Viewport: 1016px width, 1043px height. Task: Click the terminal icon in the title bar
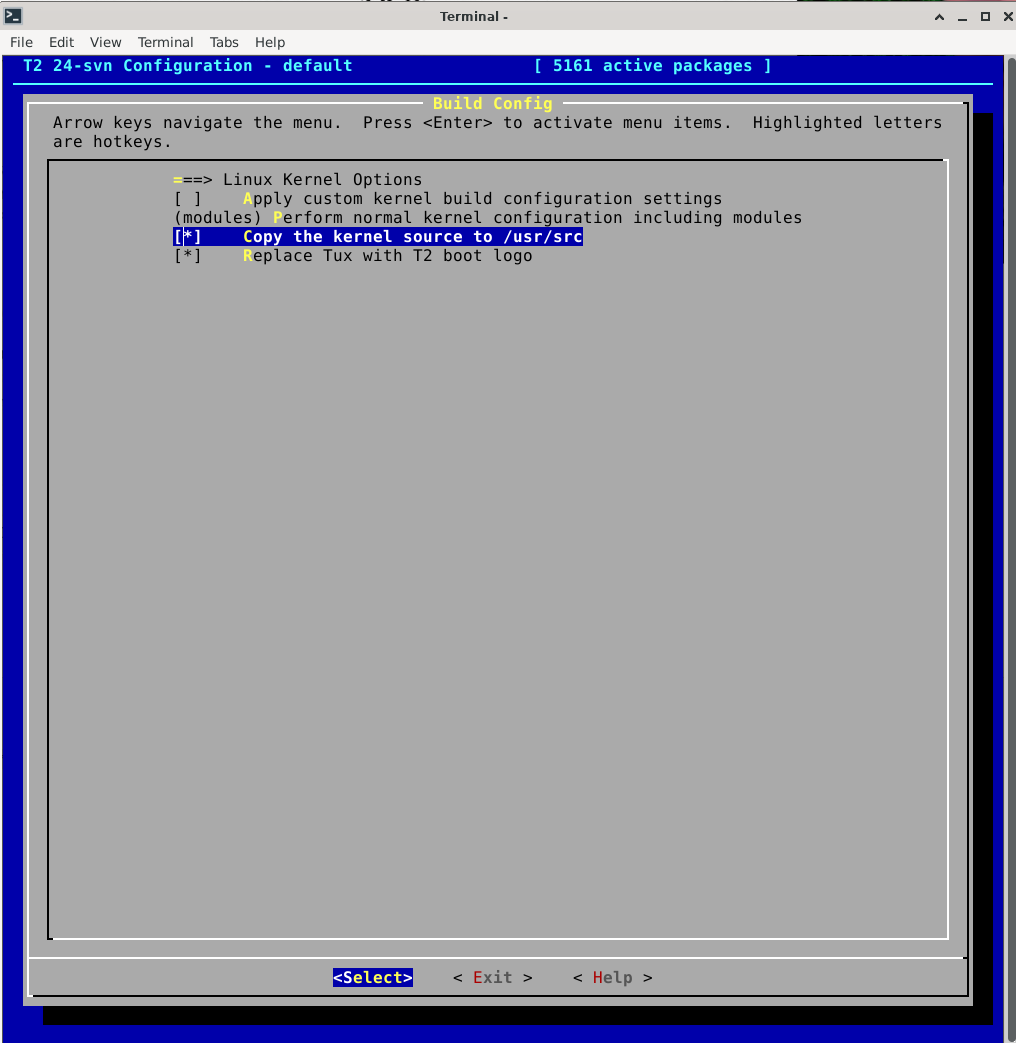coord(13,16)
